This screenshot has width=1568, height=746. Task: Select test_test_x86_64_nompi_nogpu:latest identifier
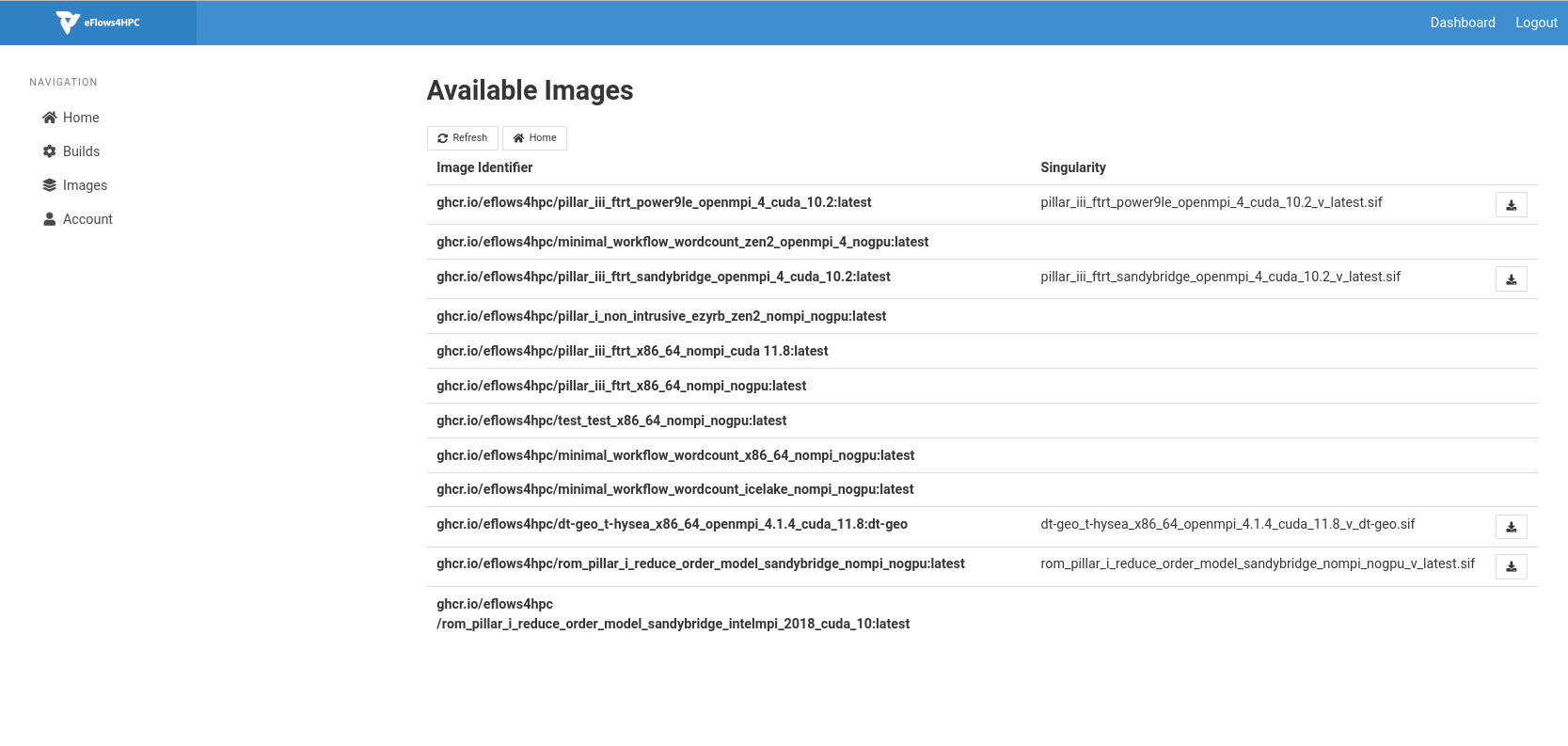click(611, 421)
